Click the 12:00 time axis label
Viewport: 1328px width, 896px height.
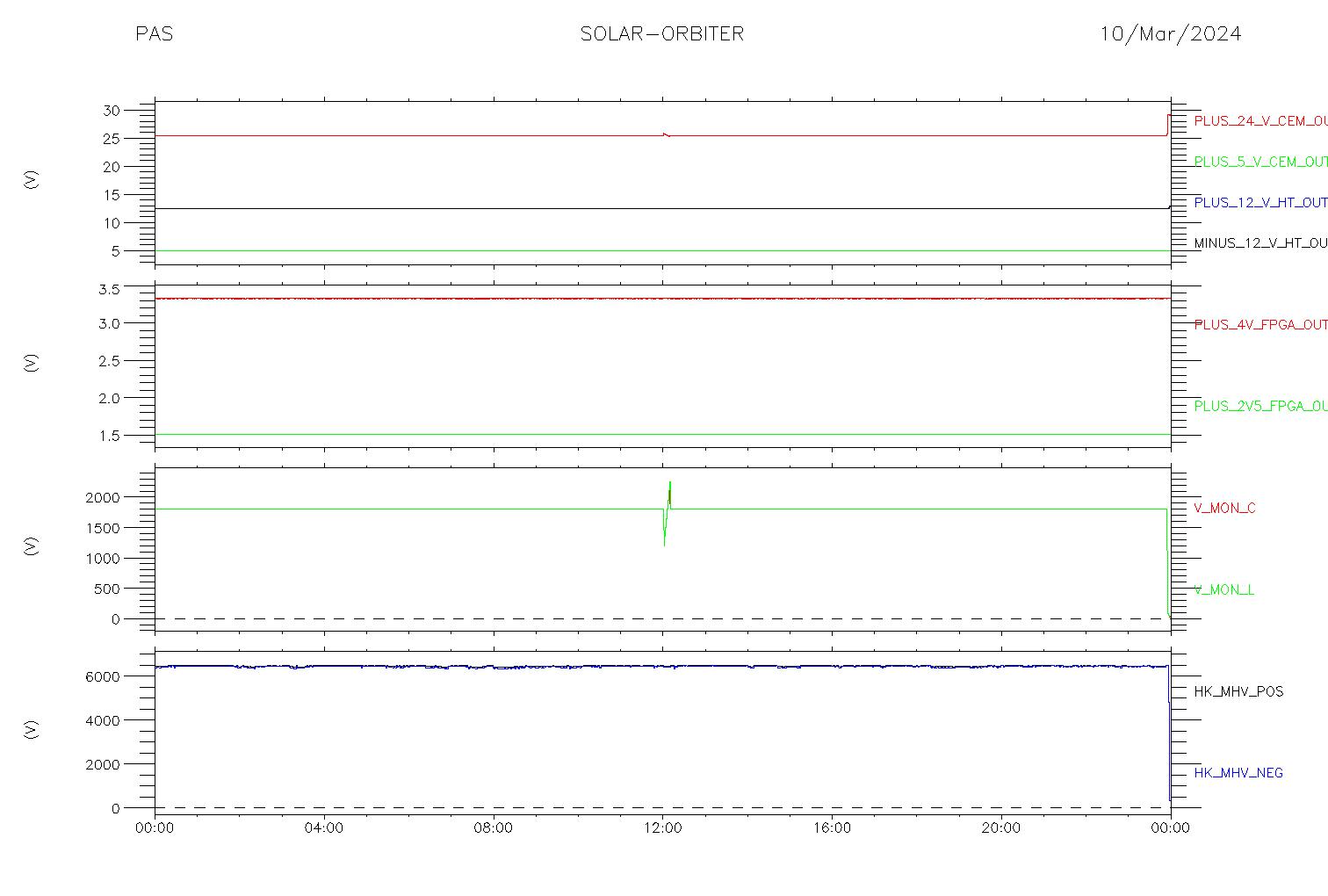coord(662,828)
